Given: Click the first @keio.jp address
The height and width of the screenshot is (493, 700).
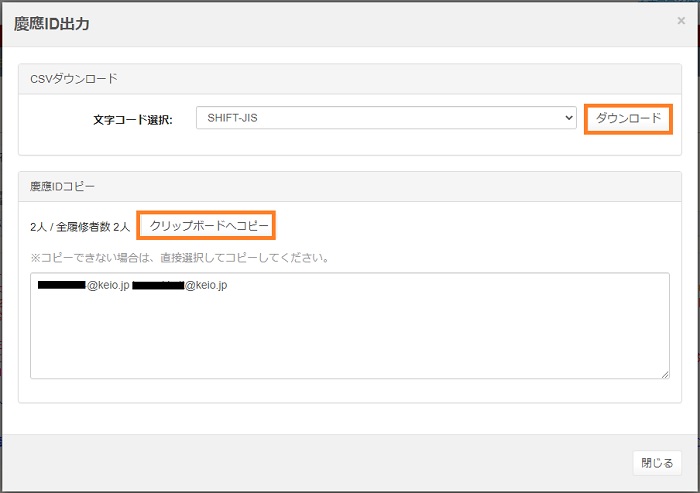Looking at the screenshot, I should pyautogui.click(x=109, y=286).
